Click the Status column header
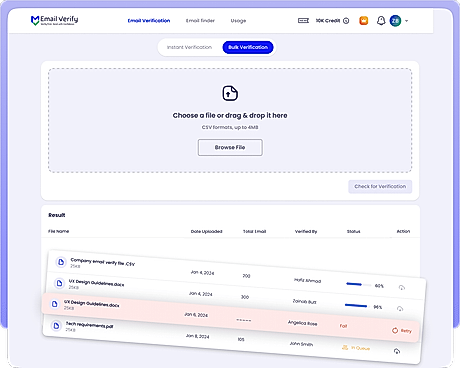This screenshot has height=368, width=460. [353, 231]
